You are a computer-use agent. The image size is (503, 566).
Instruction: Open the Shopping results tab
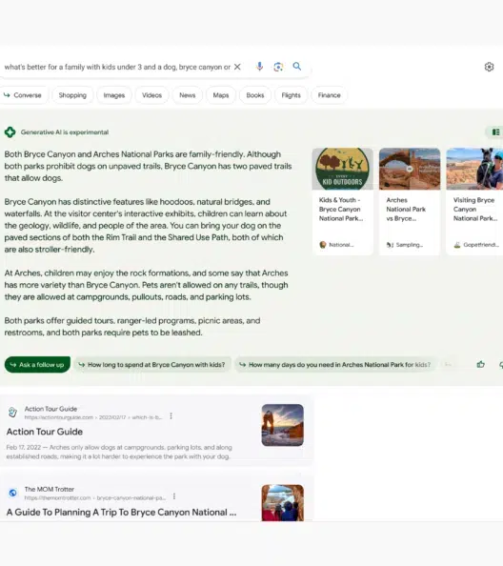[73, 95]
